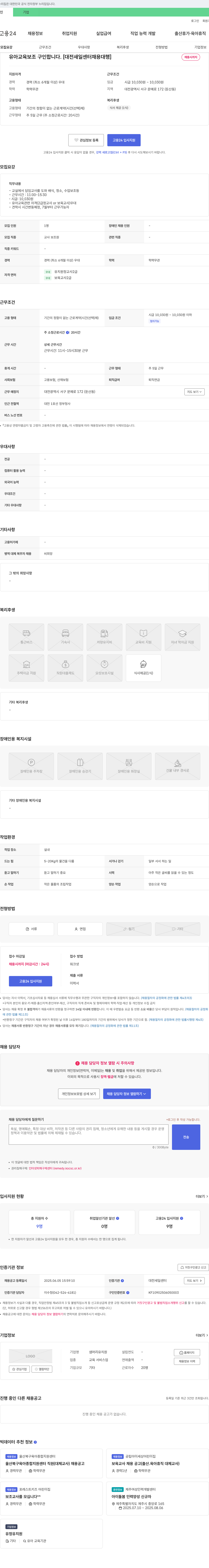209x1568 pixels.
Task: Switch to the 우대사항 section tab
Action: pos(84,47)
